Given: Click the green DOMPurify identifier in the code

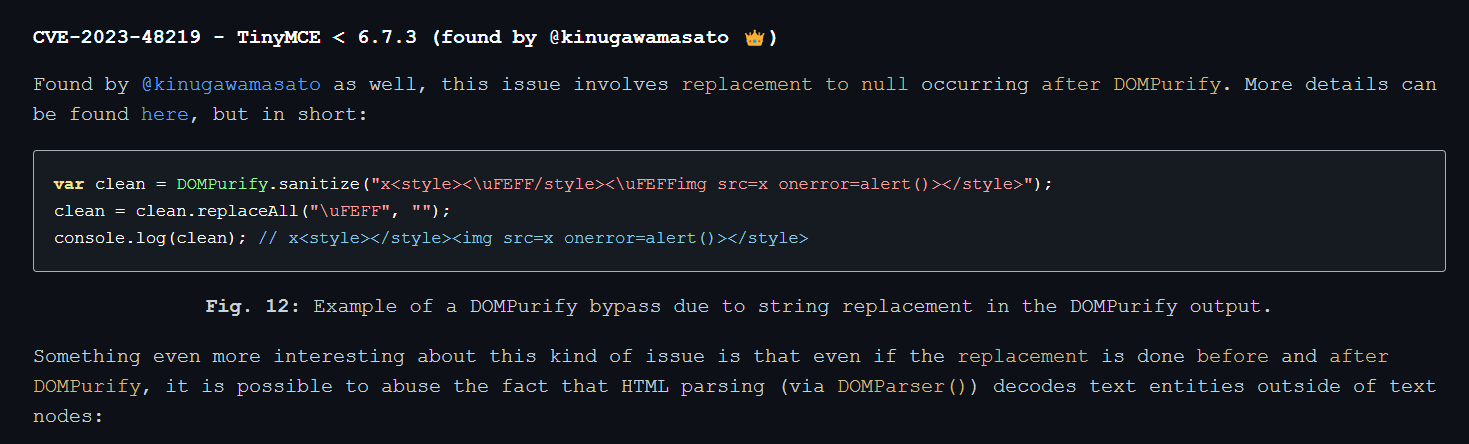Looking at the screenshot, I should click(223, 185).
